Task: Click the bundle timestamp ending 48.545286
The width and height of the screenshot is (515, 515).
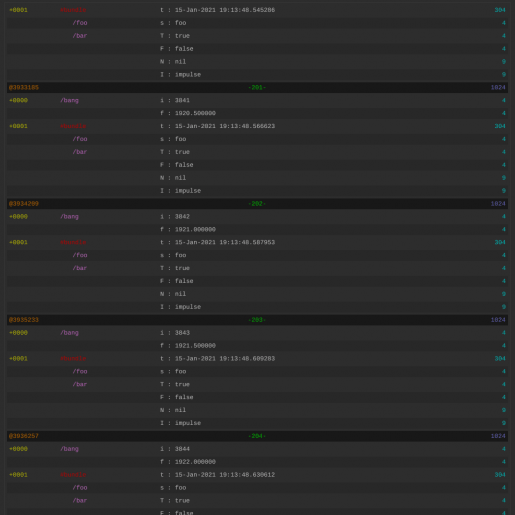Action: coord(225,10)
